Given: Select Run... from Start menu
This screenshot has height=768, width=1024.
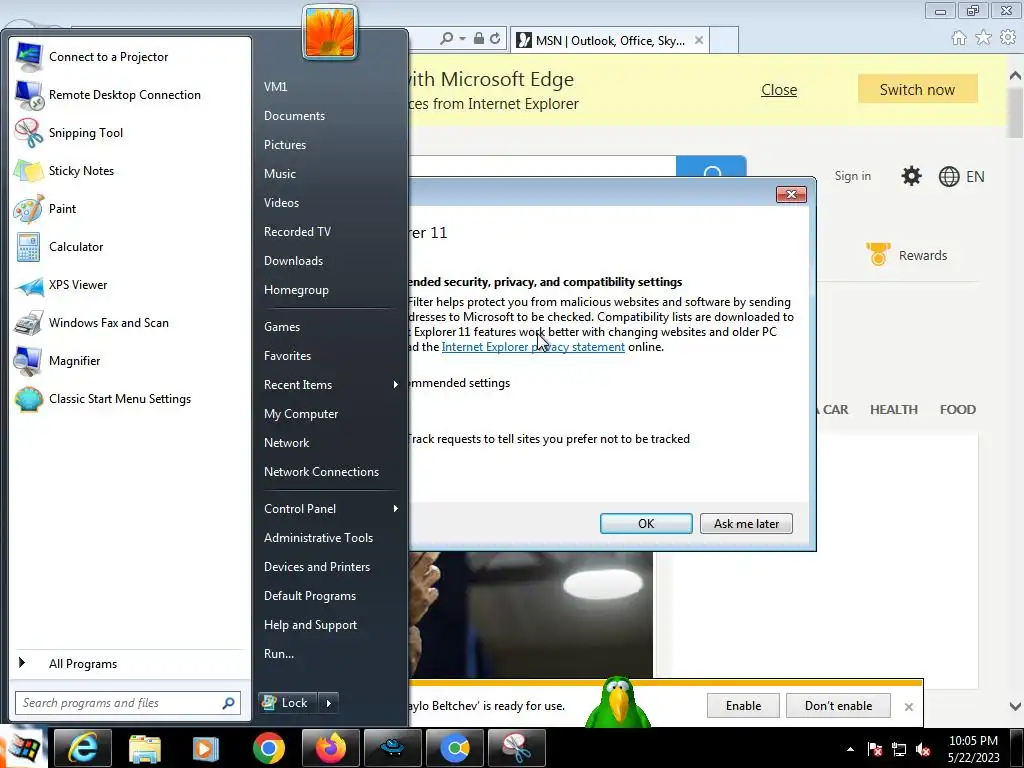Looking at the screenshot, I should coord(279,654).
